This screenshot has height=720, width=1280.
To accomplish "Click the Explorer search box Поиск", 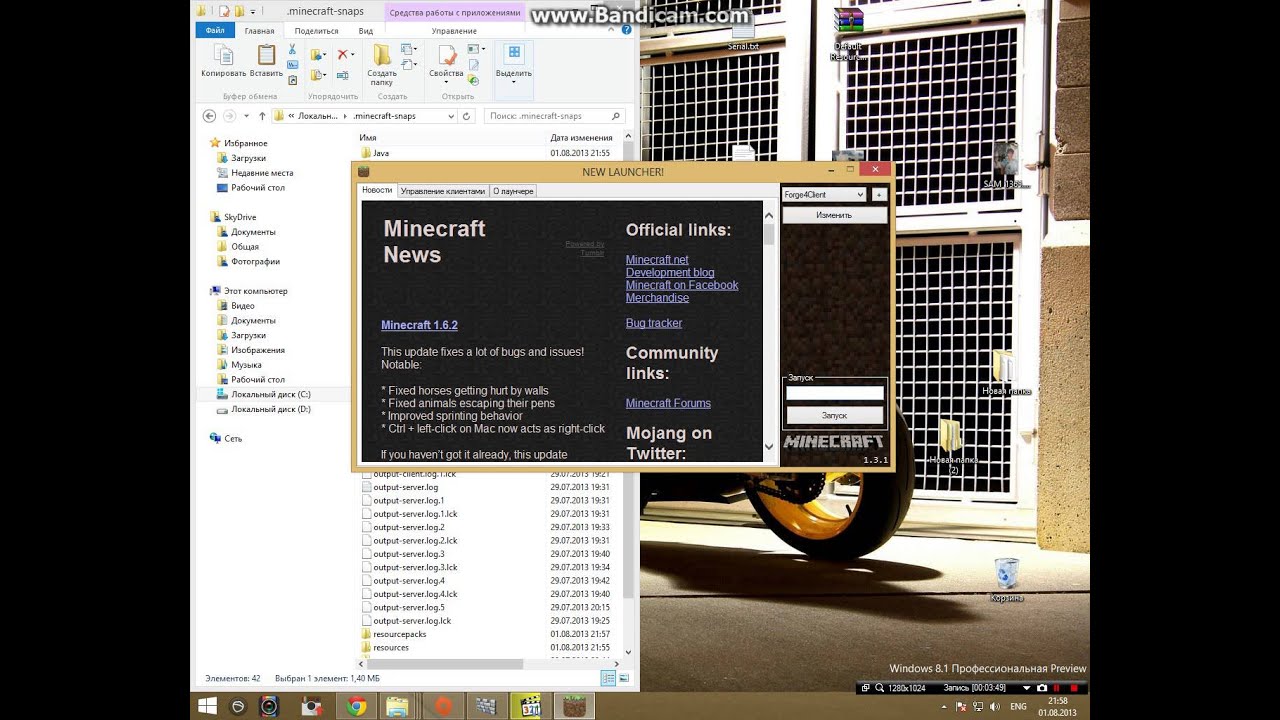I will point(555,116).
